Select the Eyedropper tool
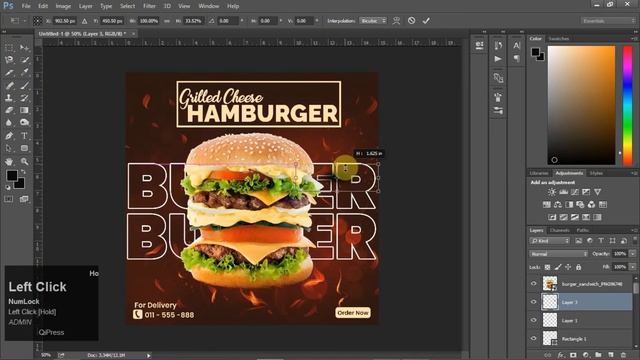The height and width of the screenshot is (360, 640). 24,73
